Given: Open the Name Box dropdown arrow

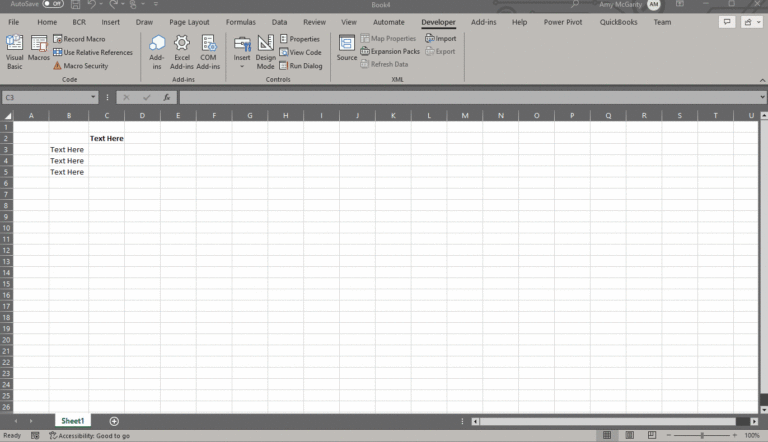Looking at the screenshot, I should point(94,97).
